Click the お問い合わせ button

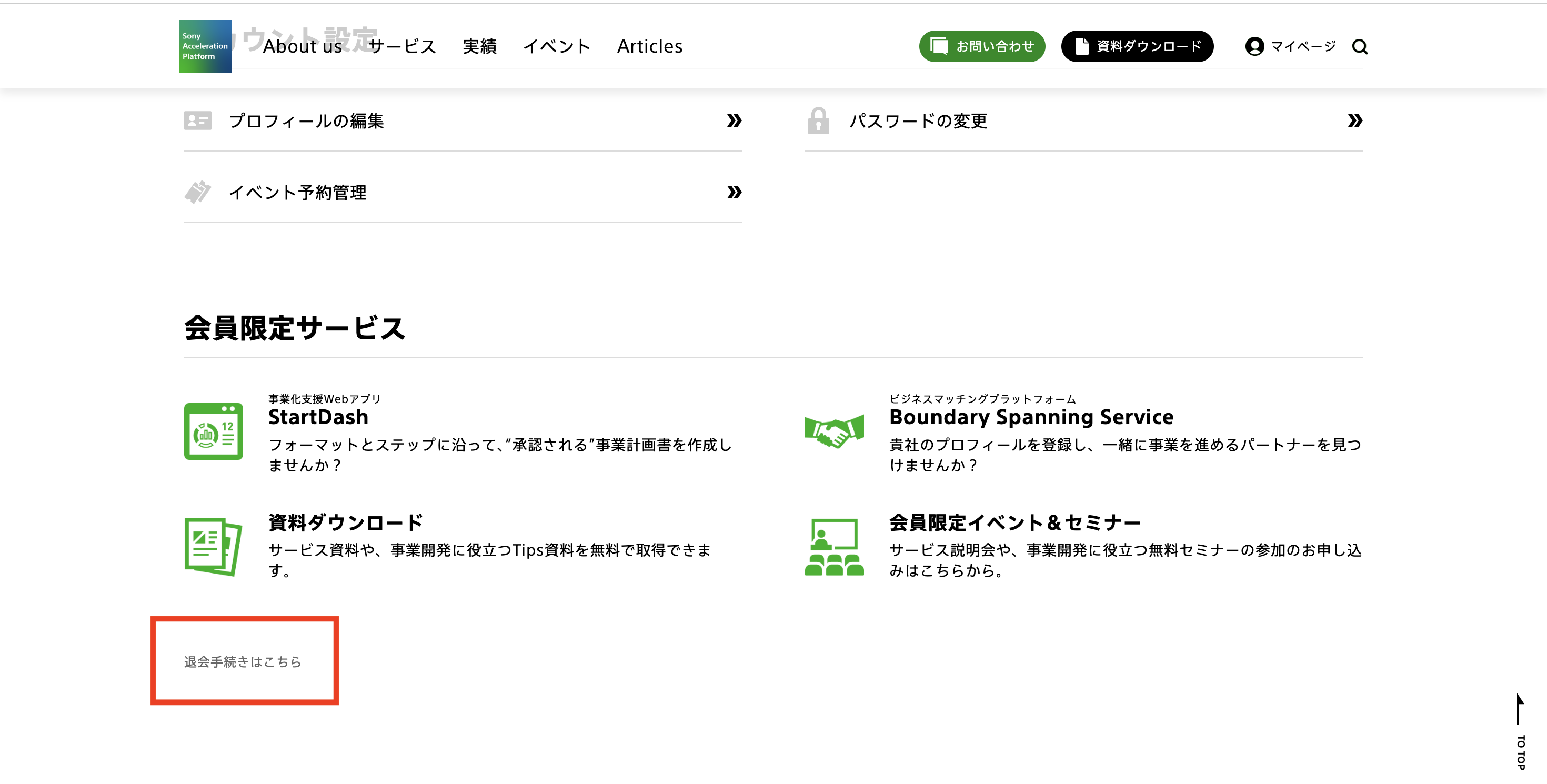click(x=981, y=46)
